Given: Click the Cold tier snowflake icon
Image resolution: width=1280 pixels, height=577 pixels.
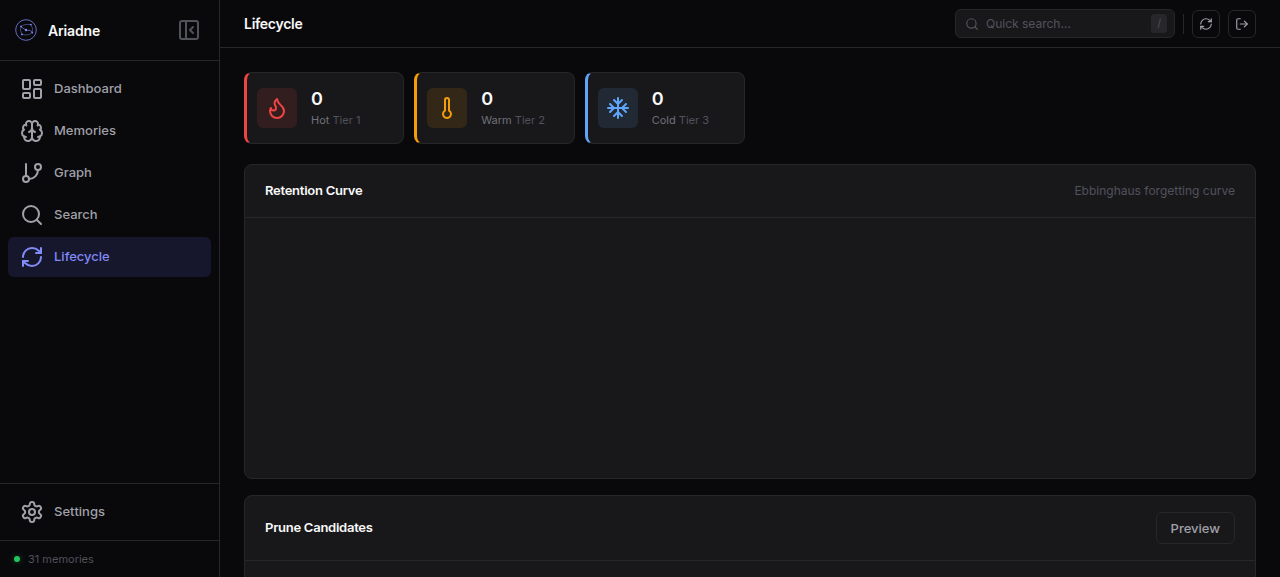Looking at the screenshot, I should click(618, 108).
